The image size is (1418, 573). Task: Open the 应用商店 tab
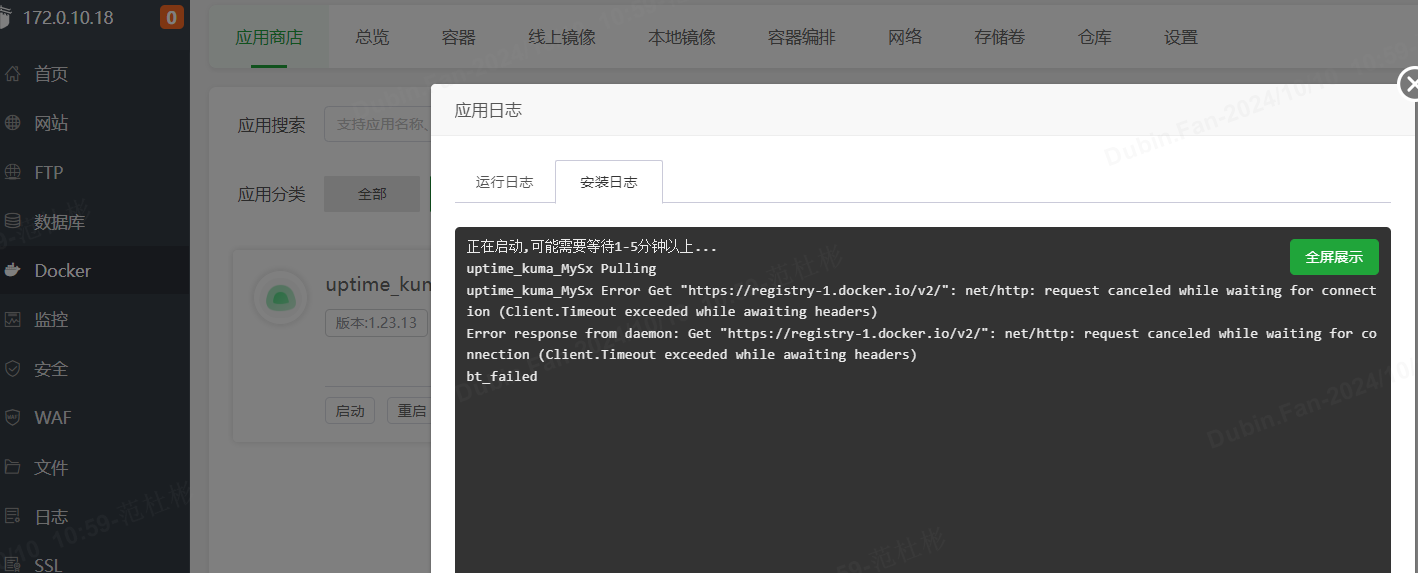(x=269, y=37)
